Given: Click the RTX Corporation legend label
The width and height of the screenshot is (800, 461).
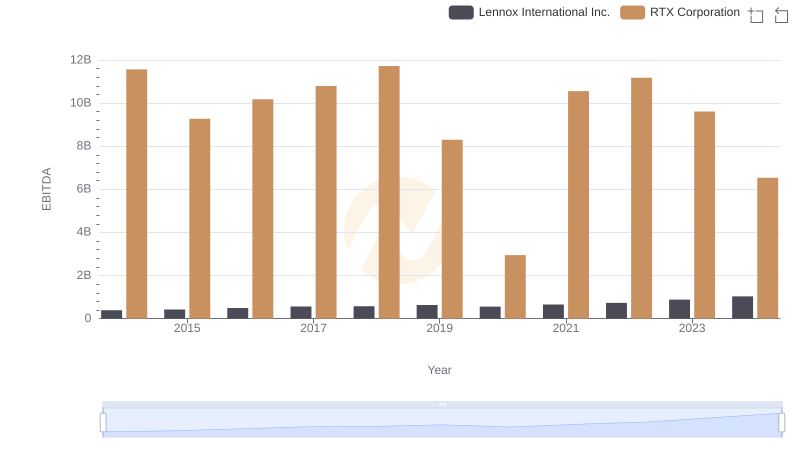Looking at the screenshot, I should pos(695,12).
